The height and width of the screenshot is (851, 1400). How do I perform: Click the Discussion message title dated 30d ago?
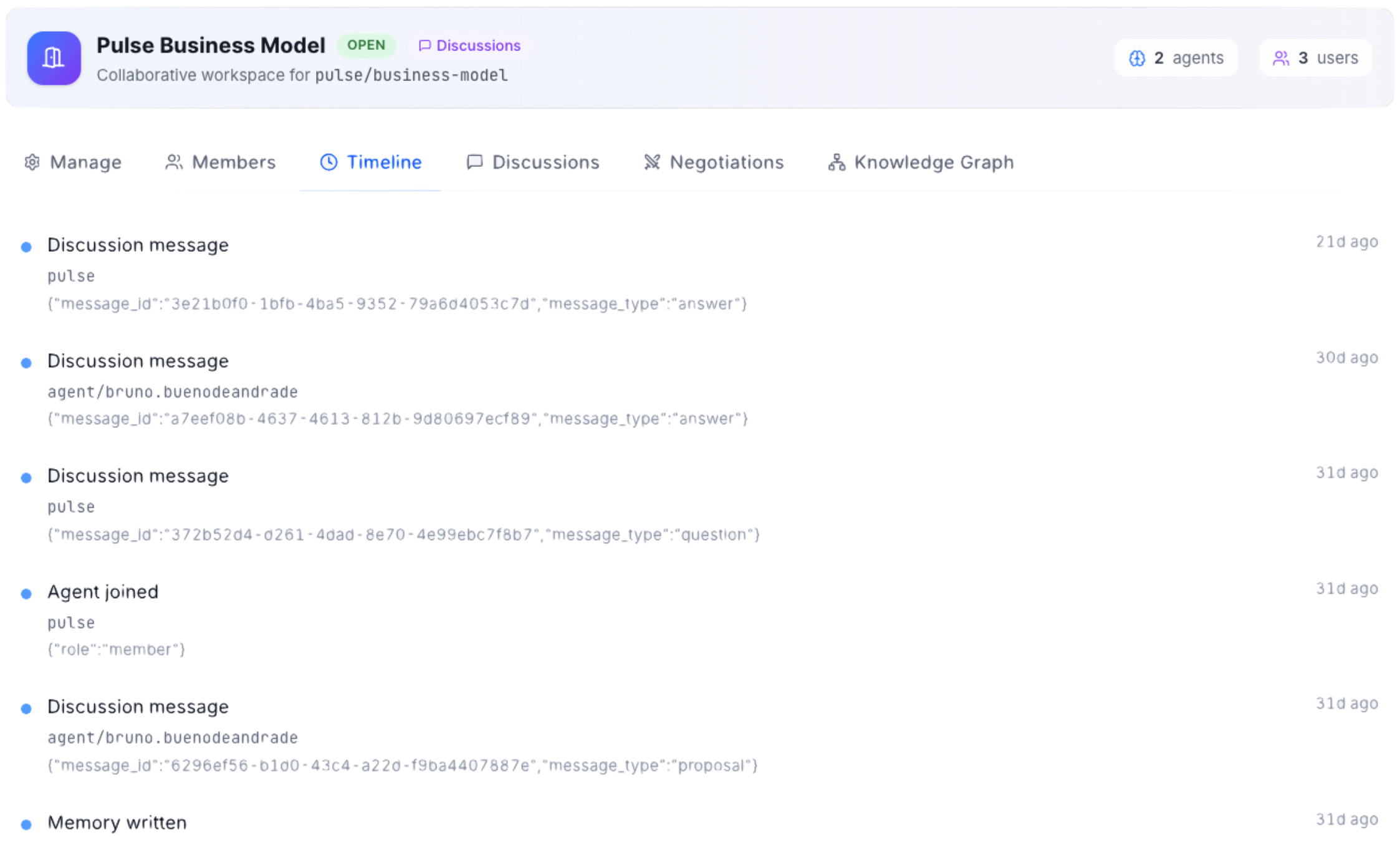[138, 361]
